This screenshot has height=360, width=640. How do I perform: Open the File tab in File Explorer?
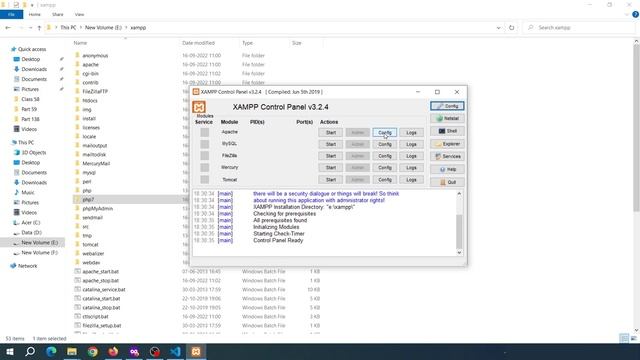tap(11, 14)
